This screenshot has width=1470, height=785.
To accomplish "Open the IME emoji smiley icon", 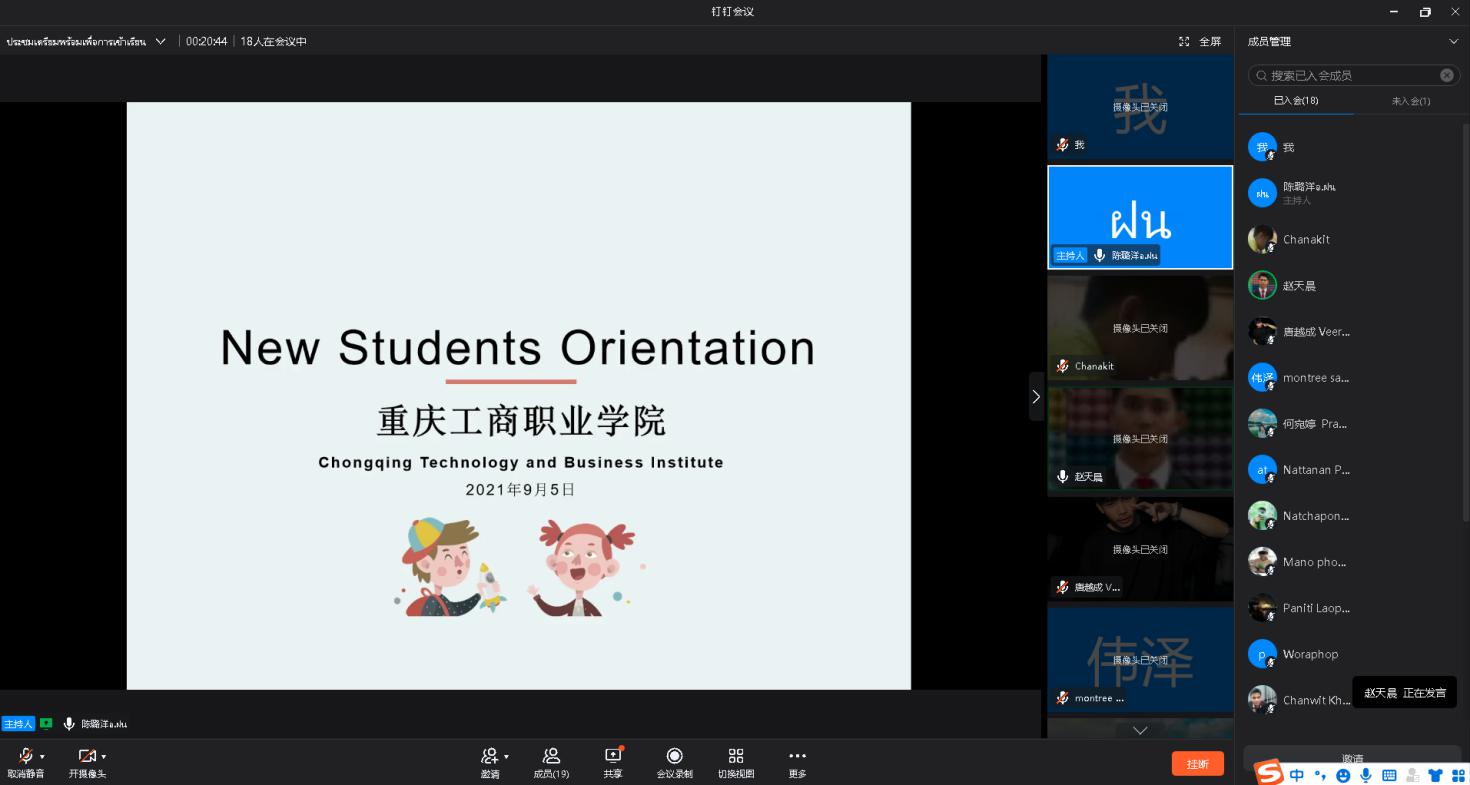I will pos(1343,775).
